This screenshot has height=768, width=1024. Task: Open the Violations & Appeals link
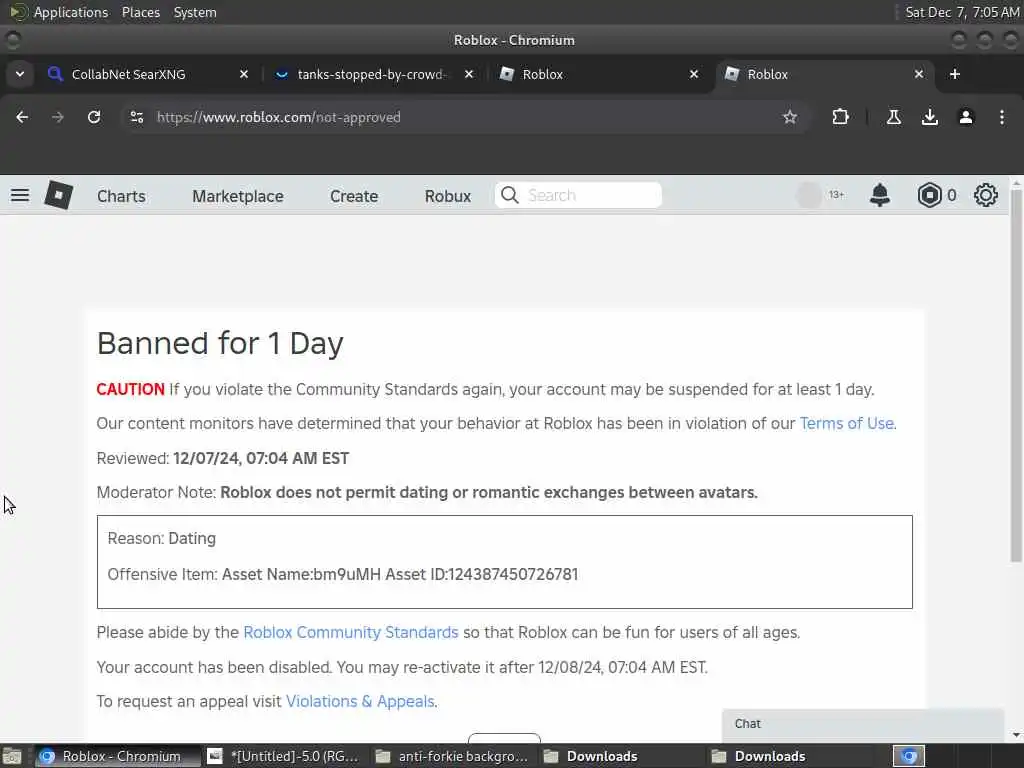[x=360, y=701]
